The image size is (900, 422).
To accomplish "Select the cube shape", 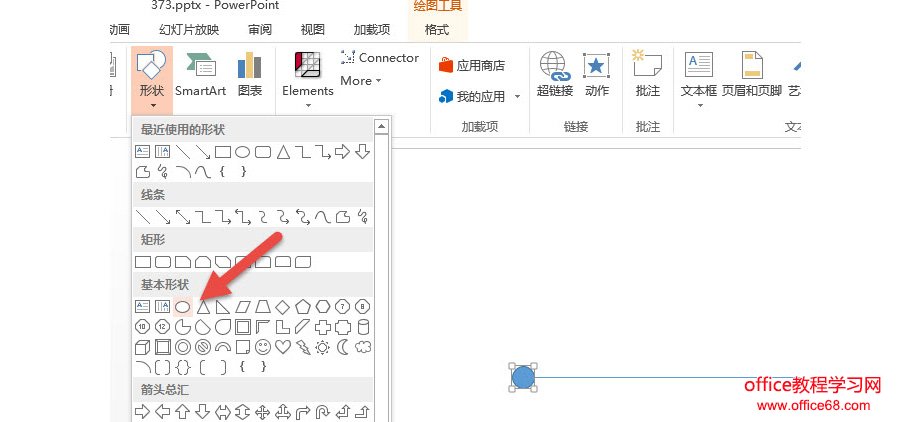I will pyautogui.click(x=142, y=347).
